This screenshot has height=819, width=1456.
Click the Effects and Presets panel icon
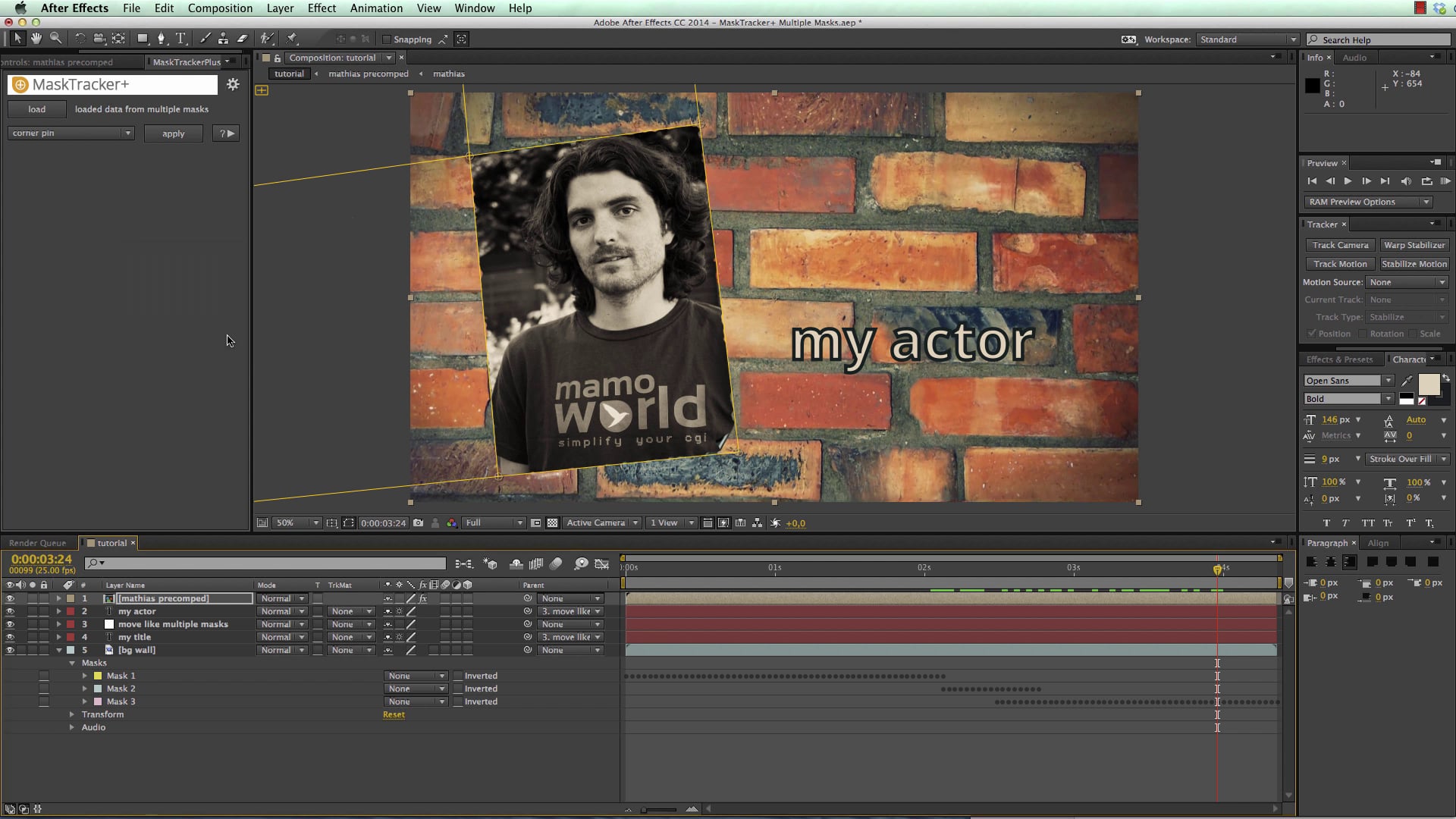point(1339,358)
